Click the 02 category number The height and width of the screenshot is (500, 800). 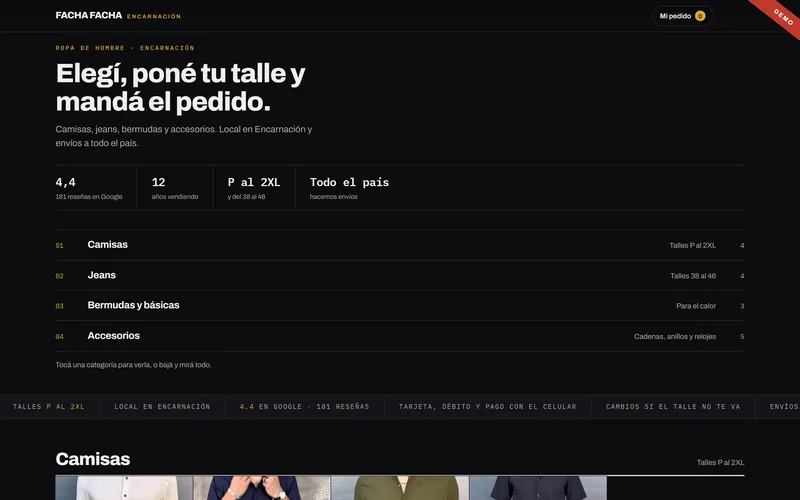pos(60,276)
